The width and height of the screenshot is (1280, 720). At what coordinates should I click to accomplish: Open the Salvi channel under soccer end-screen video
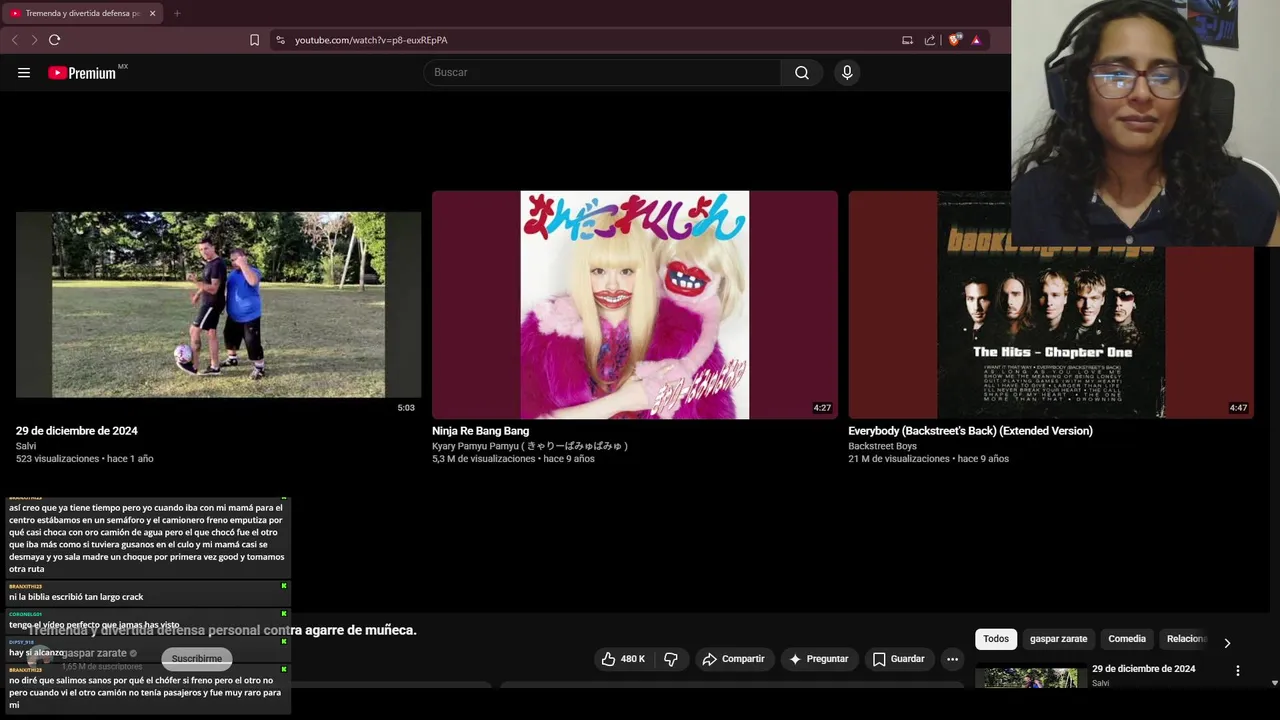point(26,446)
